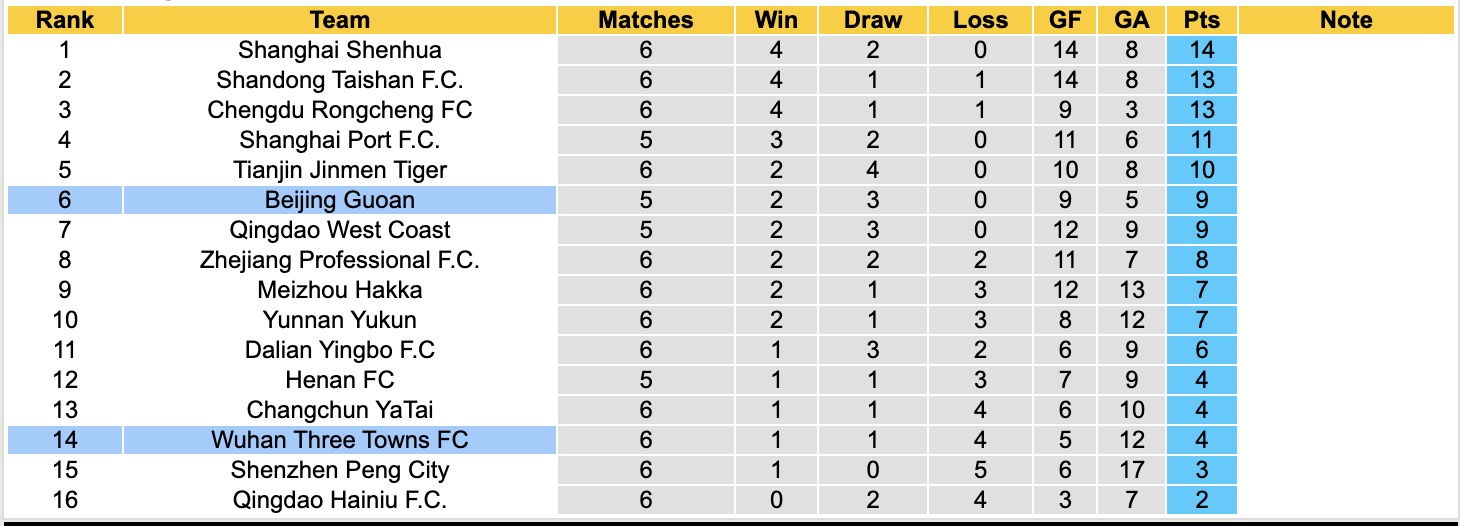
Task: Click the Matches column header
Action: click(x=645, y=20)
